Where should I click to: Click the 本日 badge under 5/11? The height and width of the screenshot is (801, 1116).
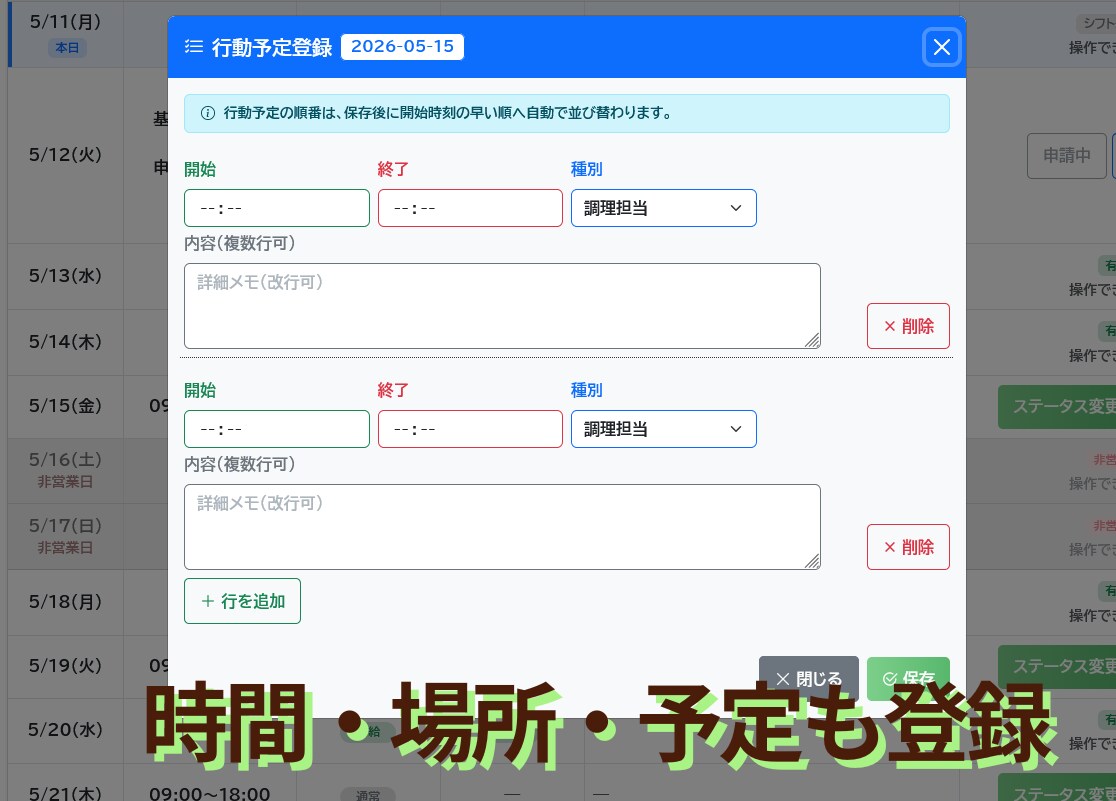coord(67,48)
